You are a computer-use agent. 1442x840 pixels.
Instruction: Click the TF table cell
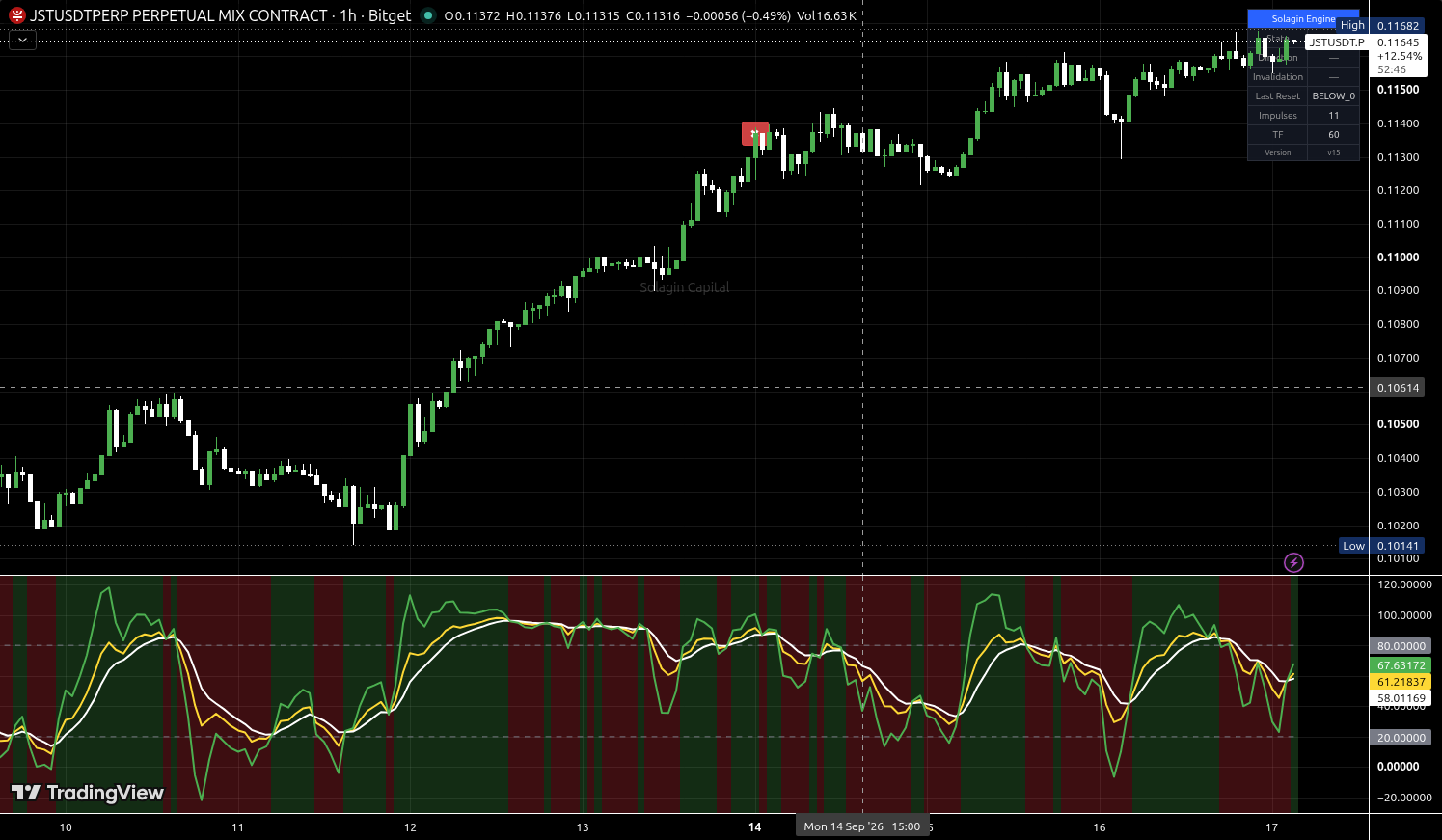tap(1277, 135)
